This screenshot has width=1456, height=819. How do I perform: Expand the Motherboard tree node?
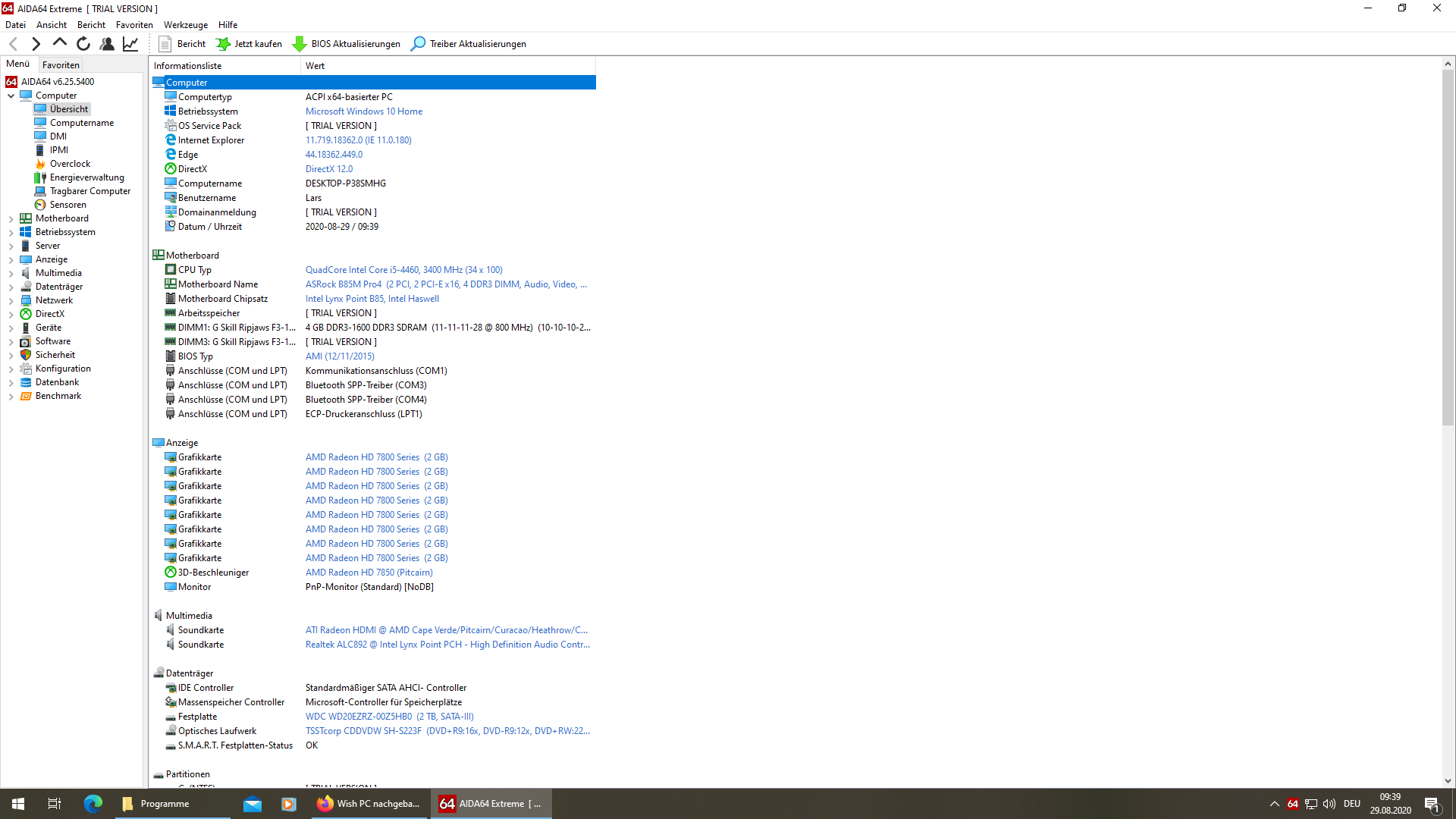pos(11,218)
